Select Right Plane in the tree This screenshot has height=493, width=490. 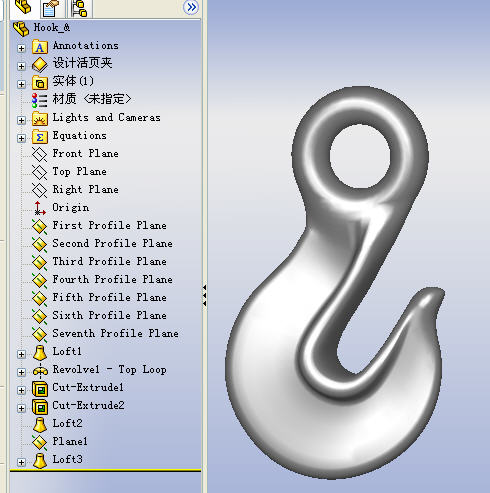86,189
